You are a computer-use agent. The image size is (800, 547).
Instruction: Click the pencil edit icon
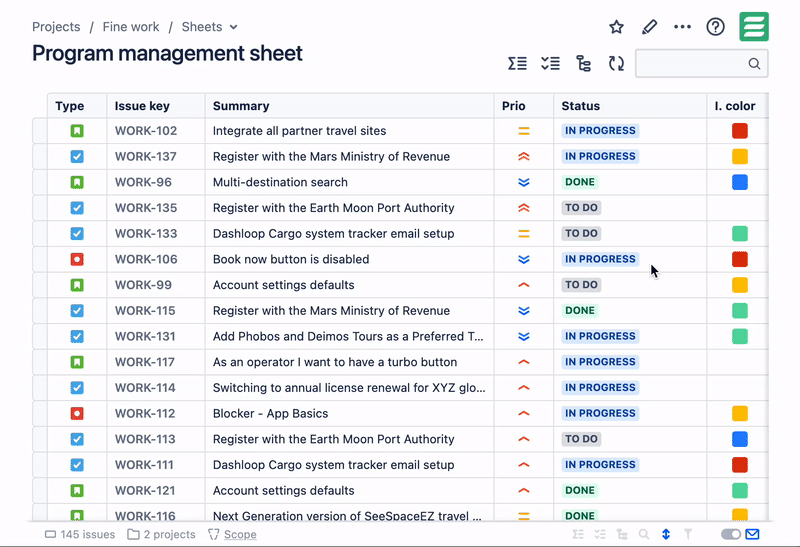[x=649, y=27]
